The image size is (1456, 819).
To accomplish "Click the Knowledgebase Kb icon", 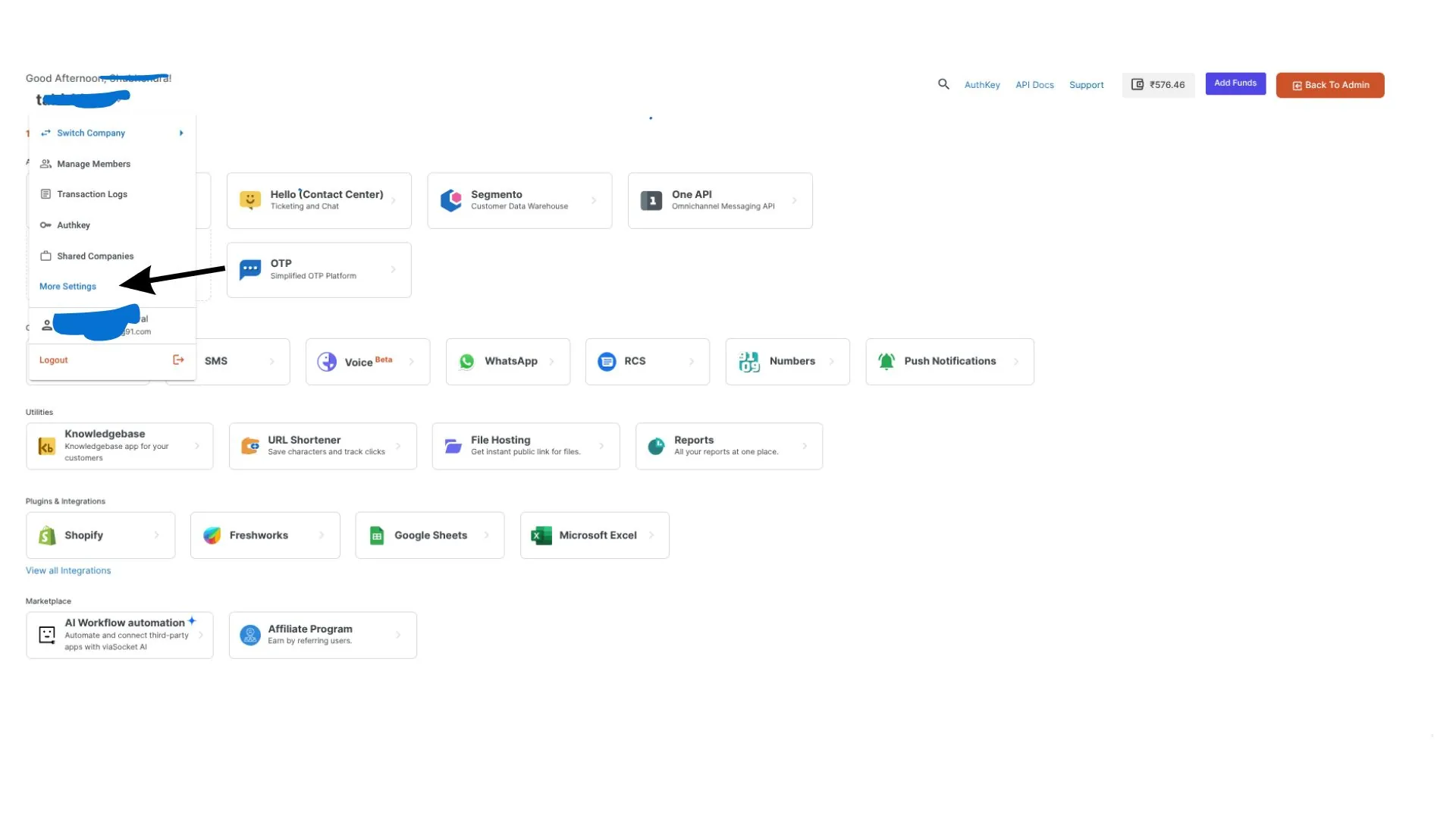I will (47, 447).
